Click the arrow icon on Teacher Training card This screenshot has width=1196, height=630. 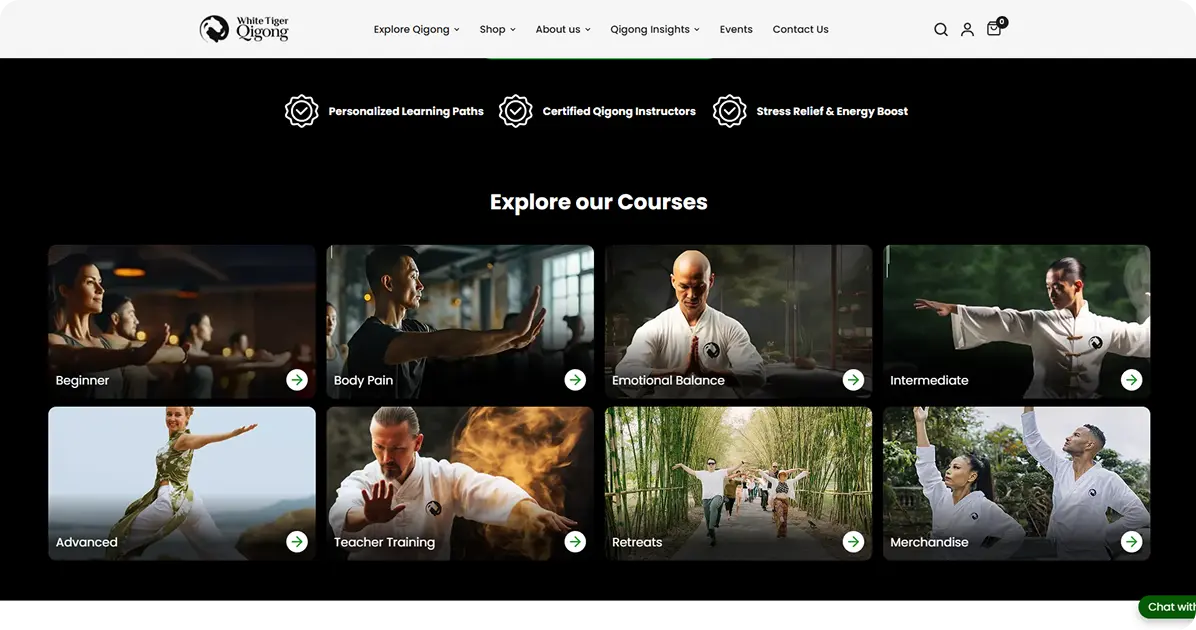(x=575, y=542)
